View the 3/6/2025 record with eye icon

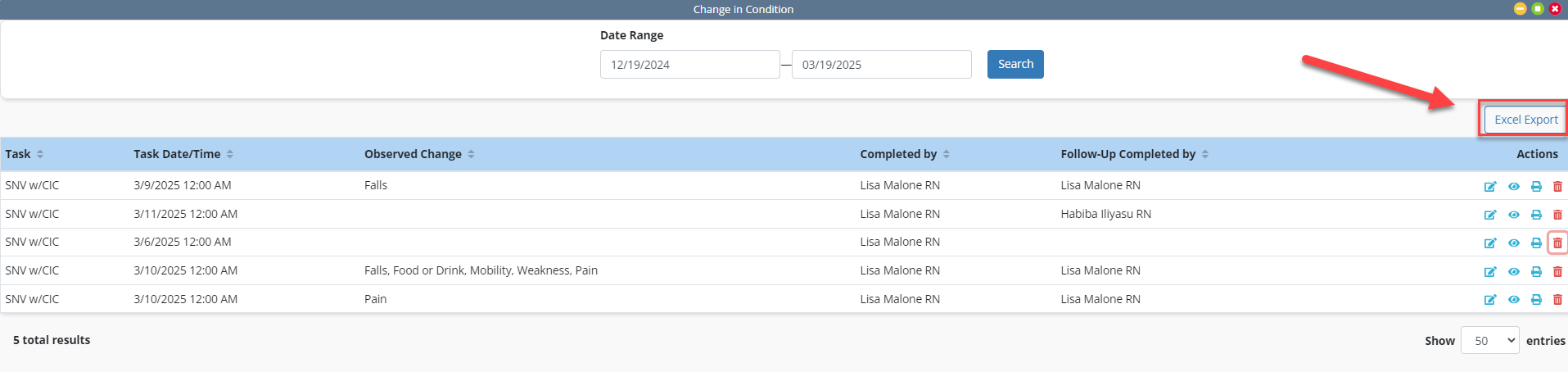(1514, 243)
